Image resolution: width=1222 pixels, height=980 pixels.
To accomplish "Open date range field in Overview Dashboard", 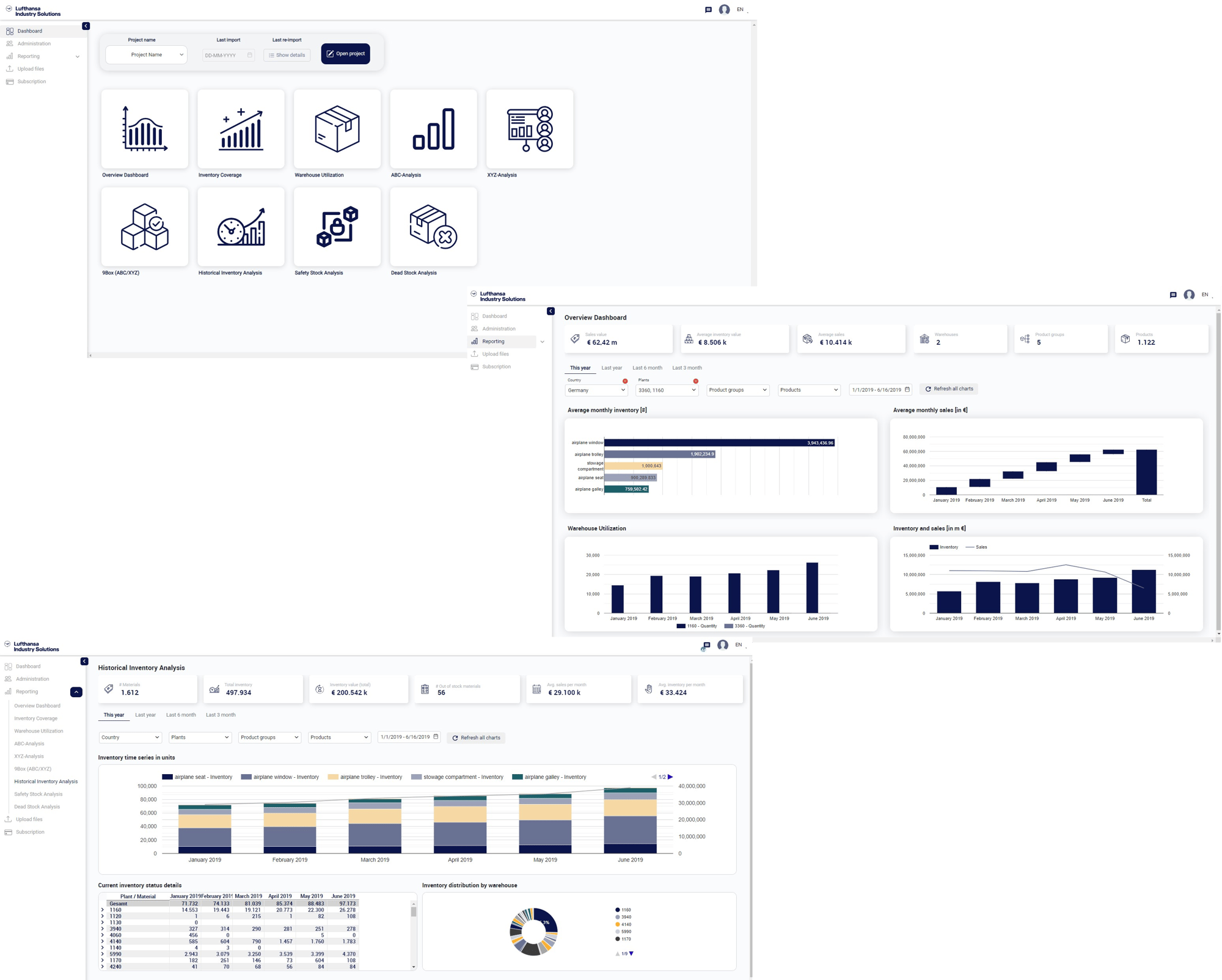I will point(880,390).
